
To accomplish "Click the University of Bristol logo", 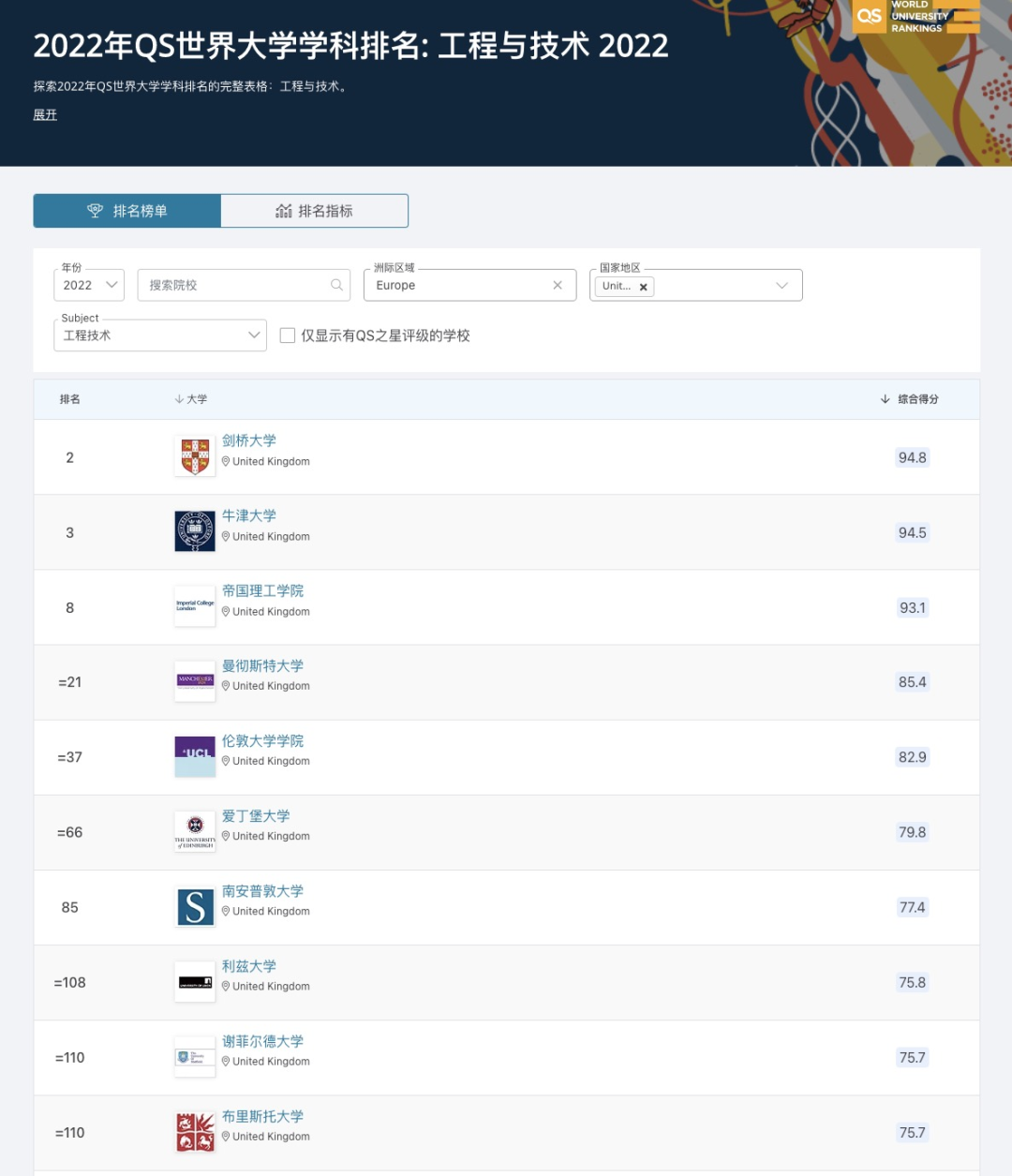I will coord(195,1132).
